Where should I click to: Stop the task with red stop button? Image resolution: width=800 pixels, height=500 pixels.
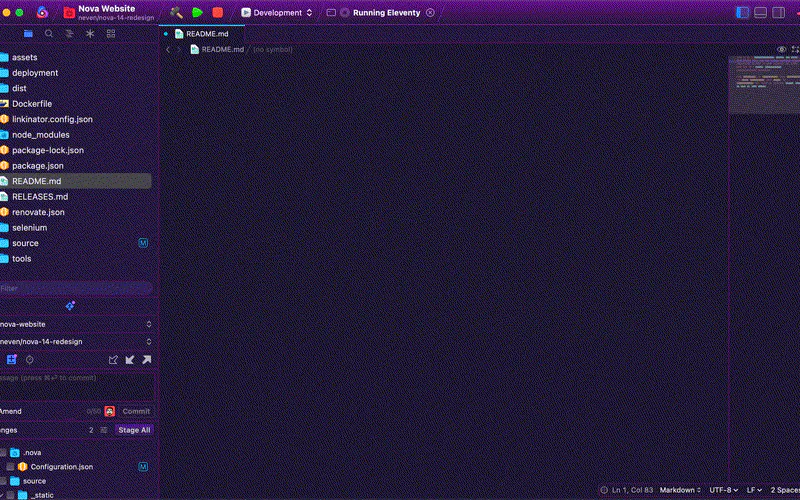click(x=217, y=13)
